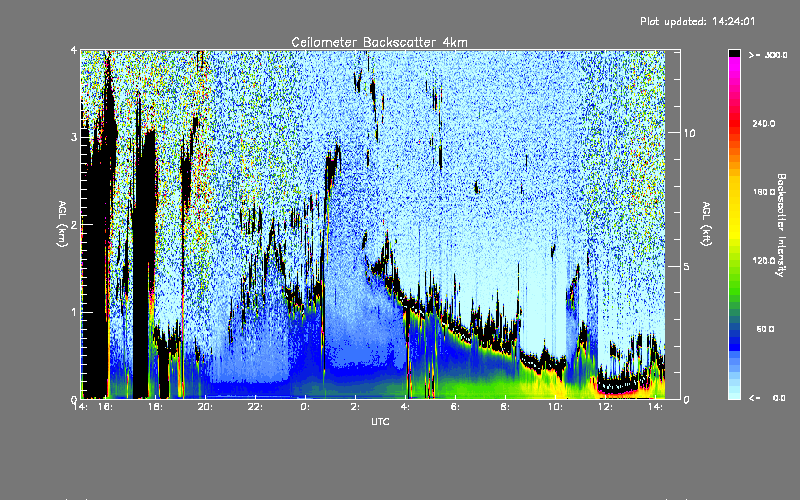Click the "6:" time tick label
This screenshot has width=800, height=500.
click(455, 407)
